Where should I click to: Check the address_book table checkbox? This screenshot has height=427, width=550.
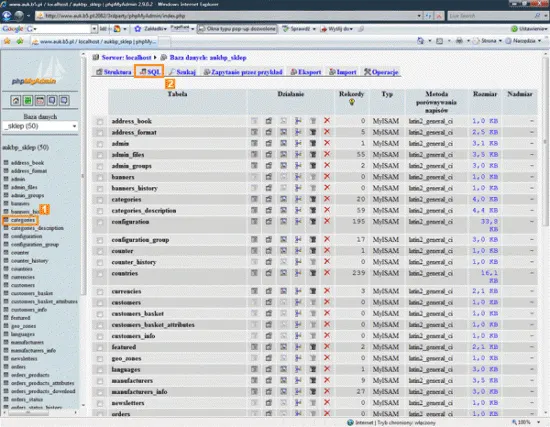100,122
